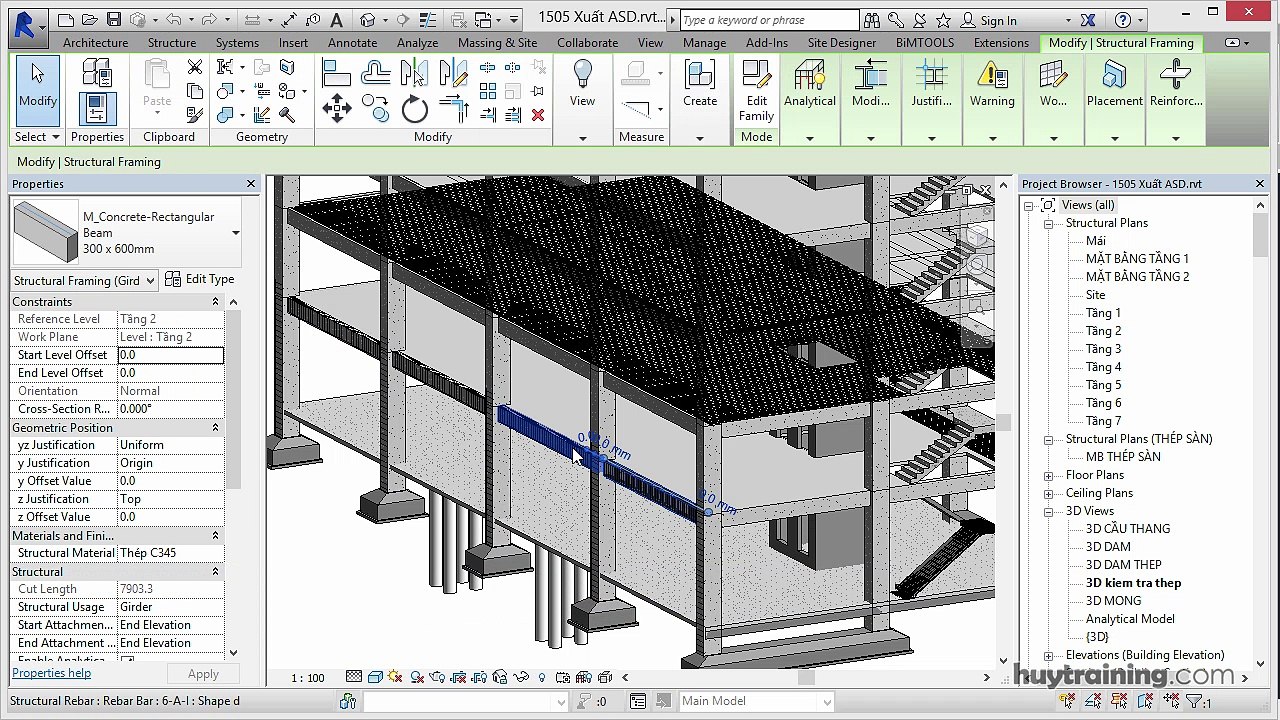Open the BiMTOOLS tab
The width and height of the screenshot is (1280, 720).
tap(925, 43)
